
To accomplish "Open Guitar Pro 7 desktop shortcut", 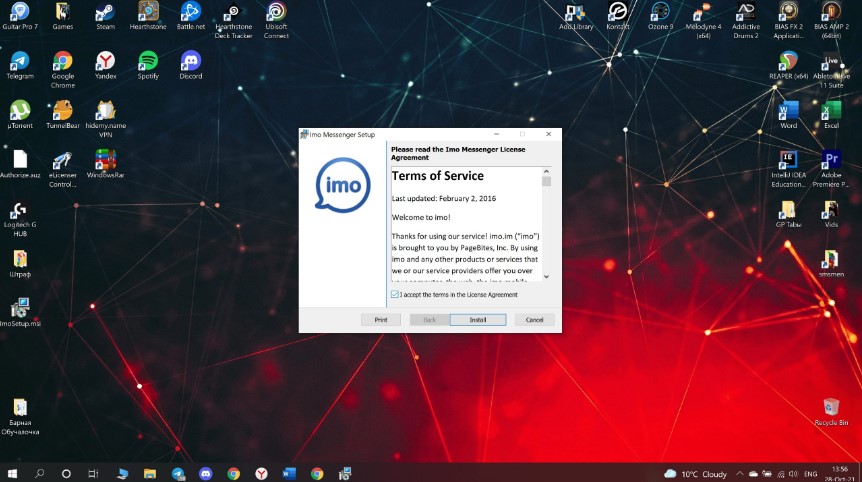I will 20,15.
